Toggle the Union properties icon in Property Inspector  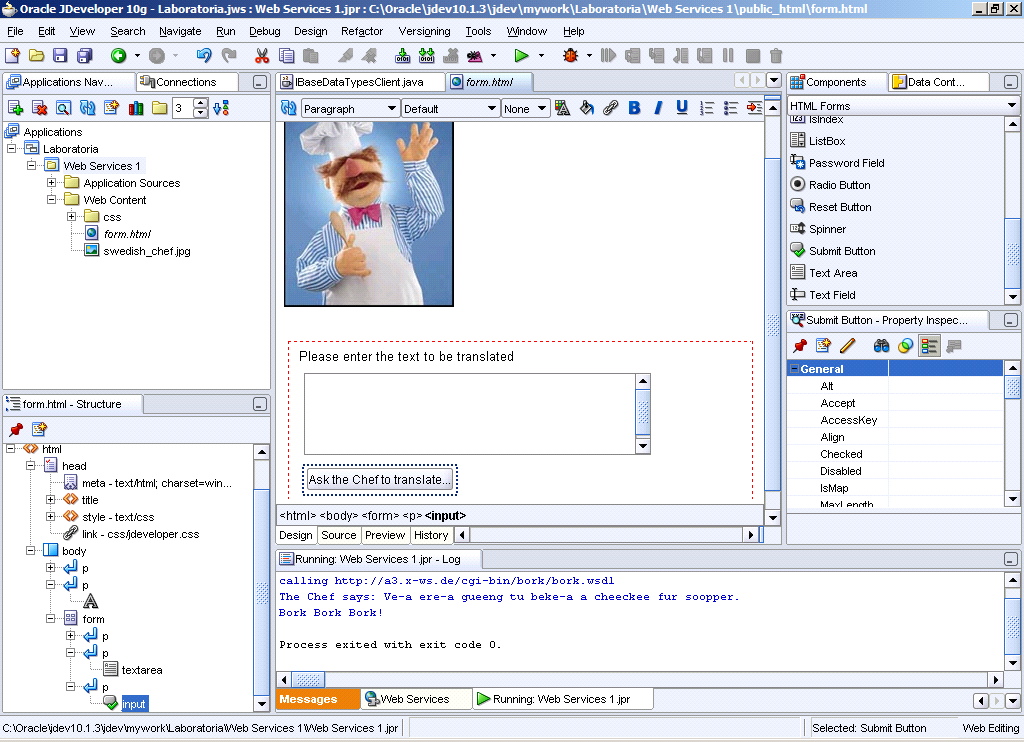905,346
